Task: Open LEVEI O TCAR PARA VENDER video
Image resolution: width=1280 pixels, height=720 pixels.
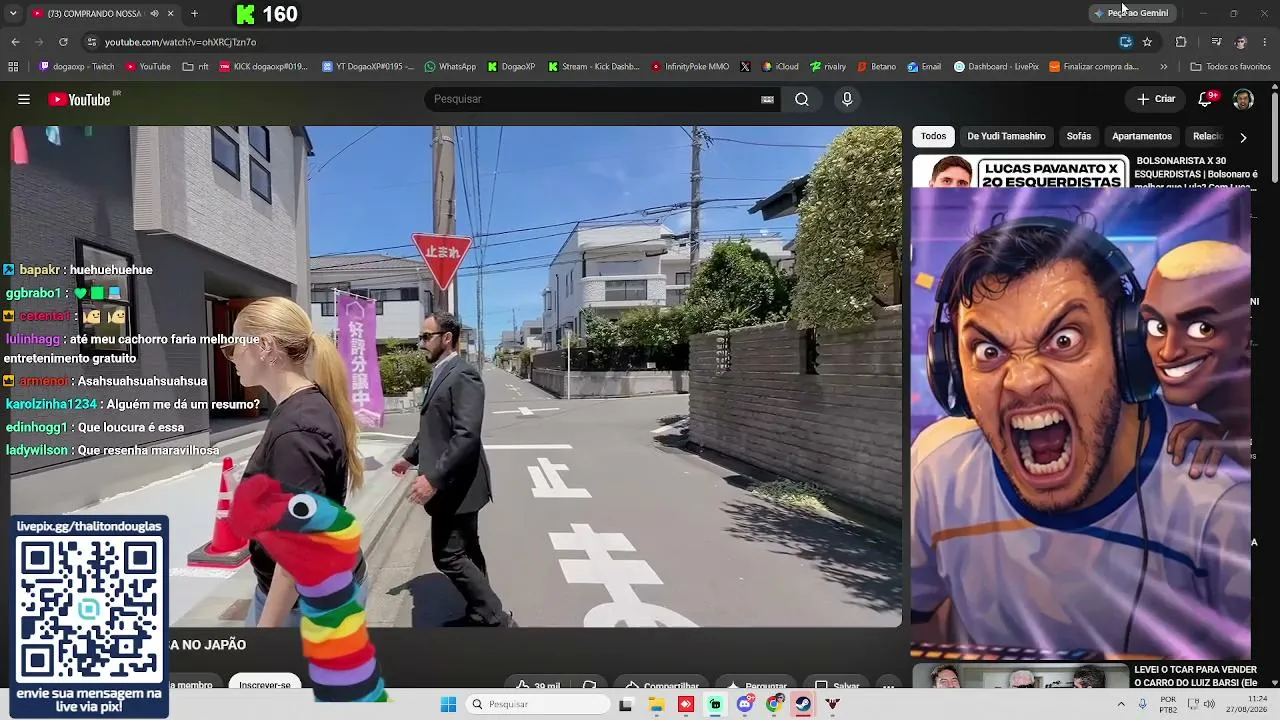Action: [x=1196, y=676]
